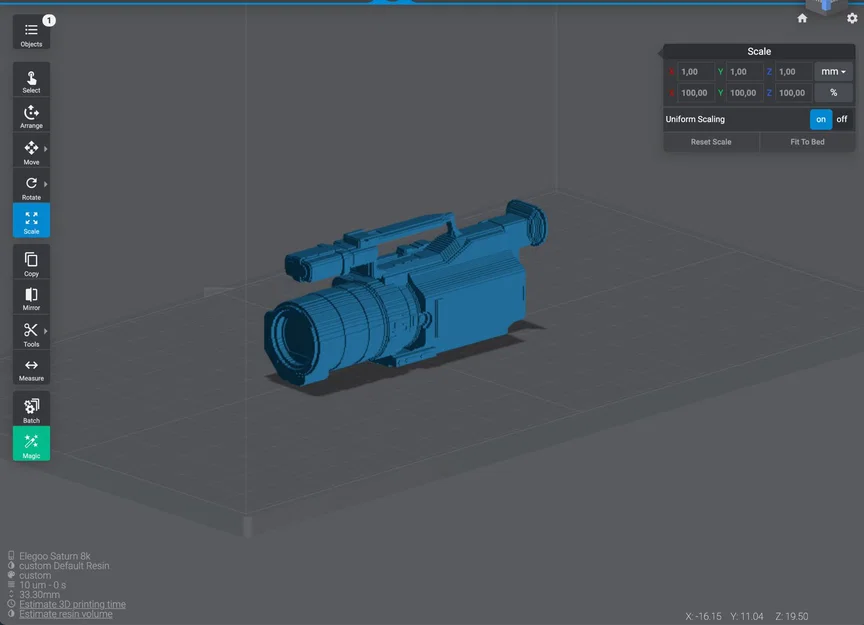
Task: Turn Uniform Scaling on
Action: coord(820,119)
